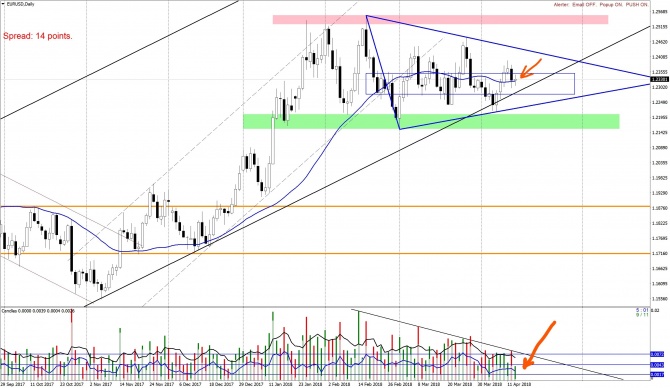
Task: Select the pink resistance zone rectangle
Action: 440,19
